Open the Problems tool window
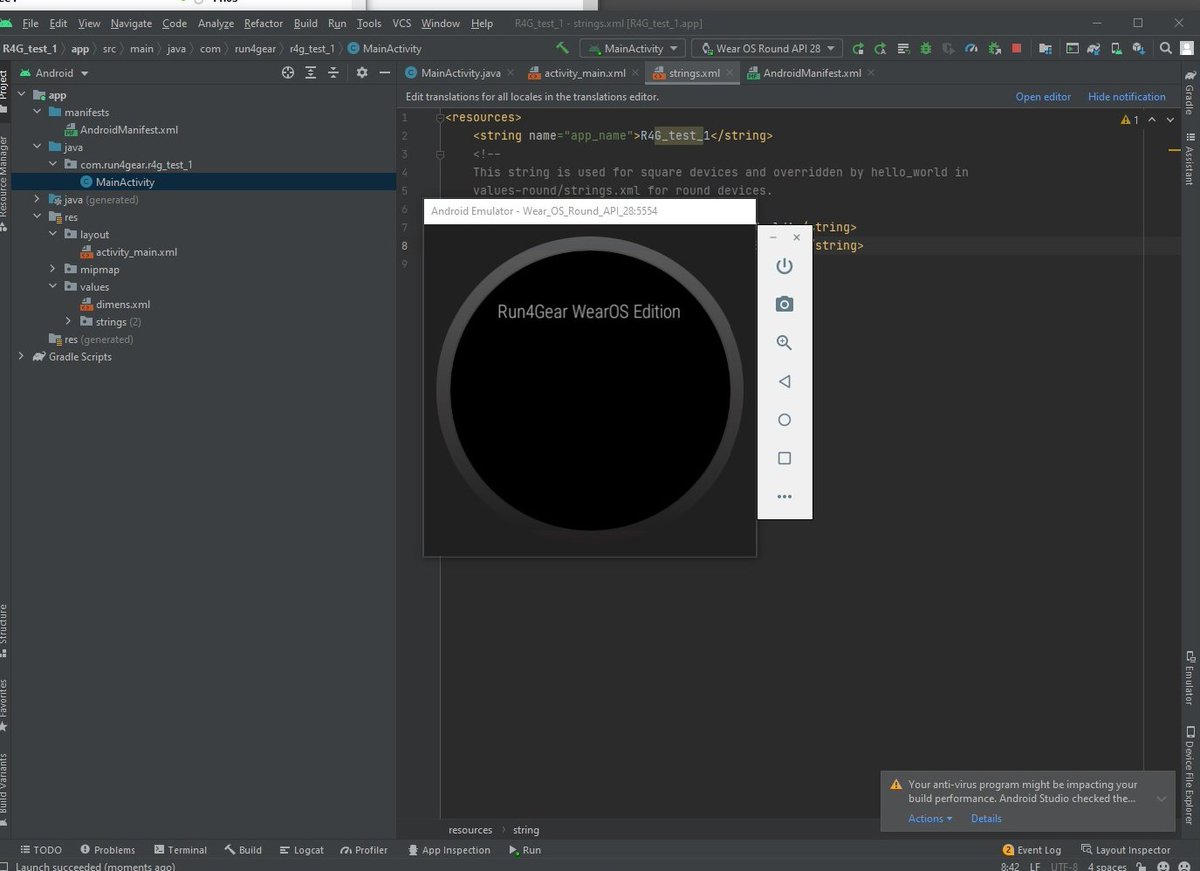The image size is (1200, 871). [107, 850]
